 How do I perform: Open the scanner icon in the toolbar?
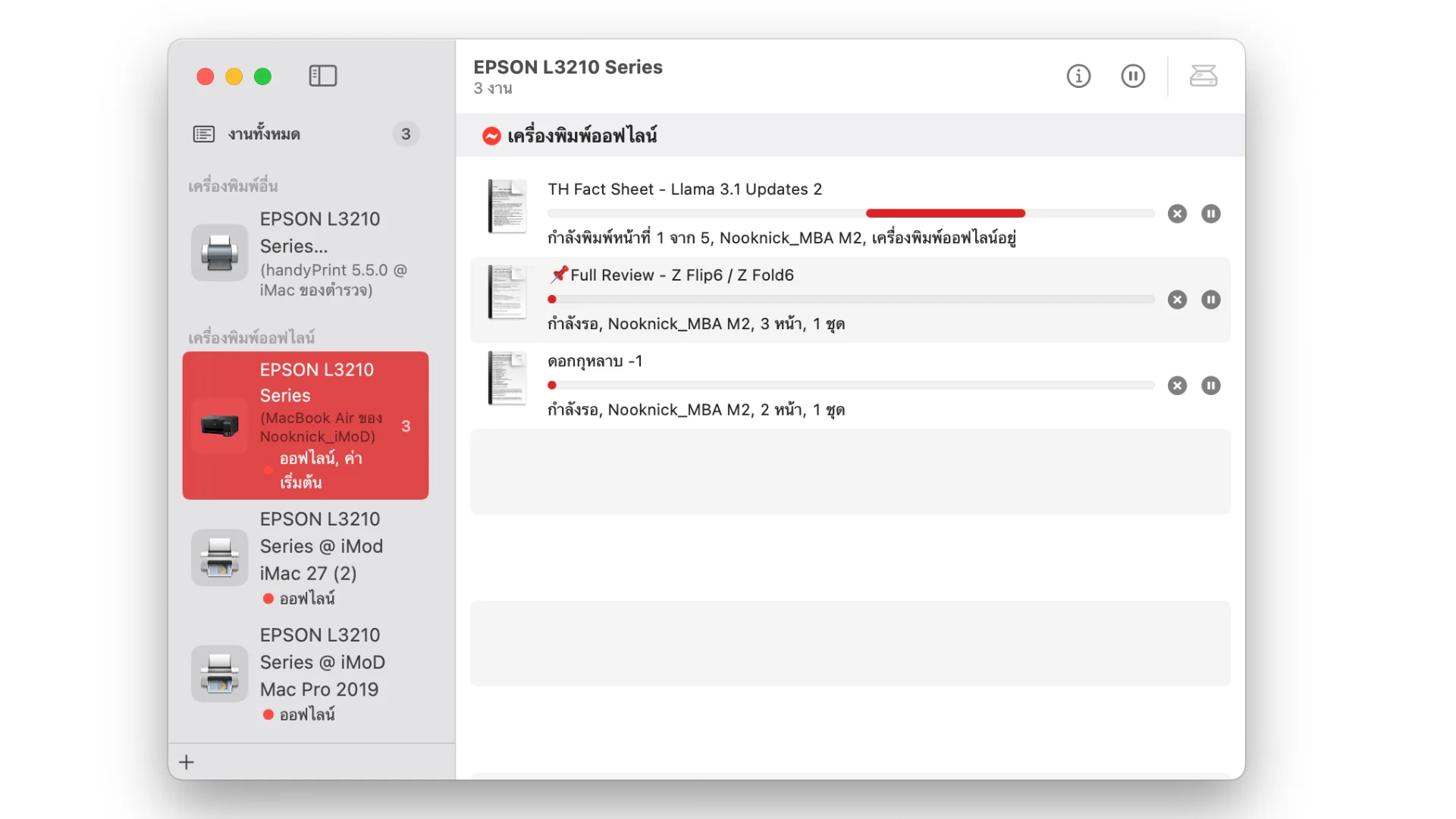click(x=1203, y=76)
